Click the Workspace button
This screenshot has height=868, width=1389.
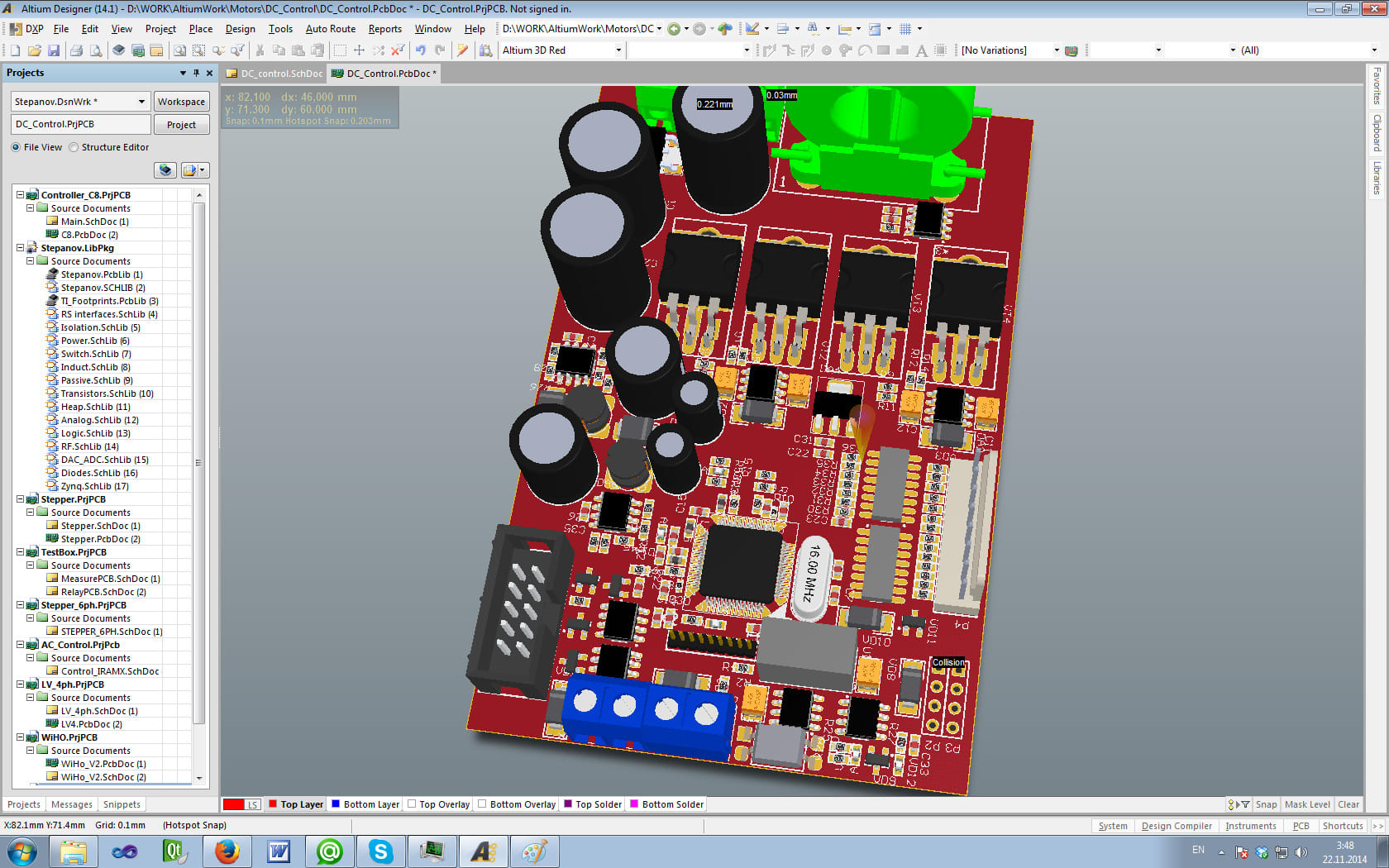point(181,102)
